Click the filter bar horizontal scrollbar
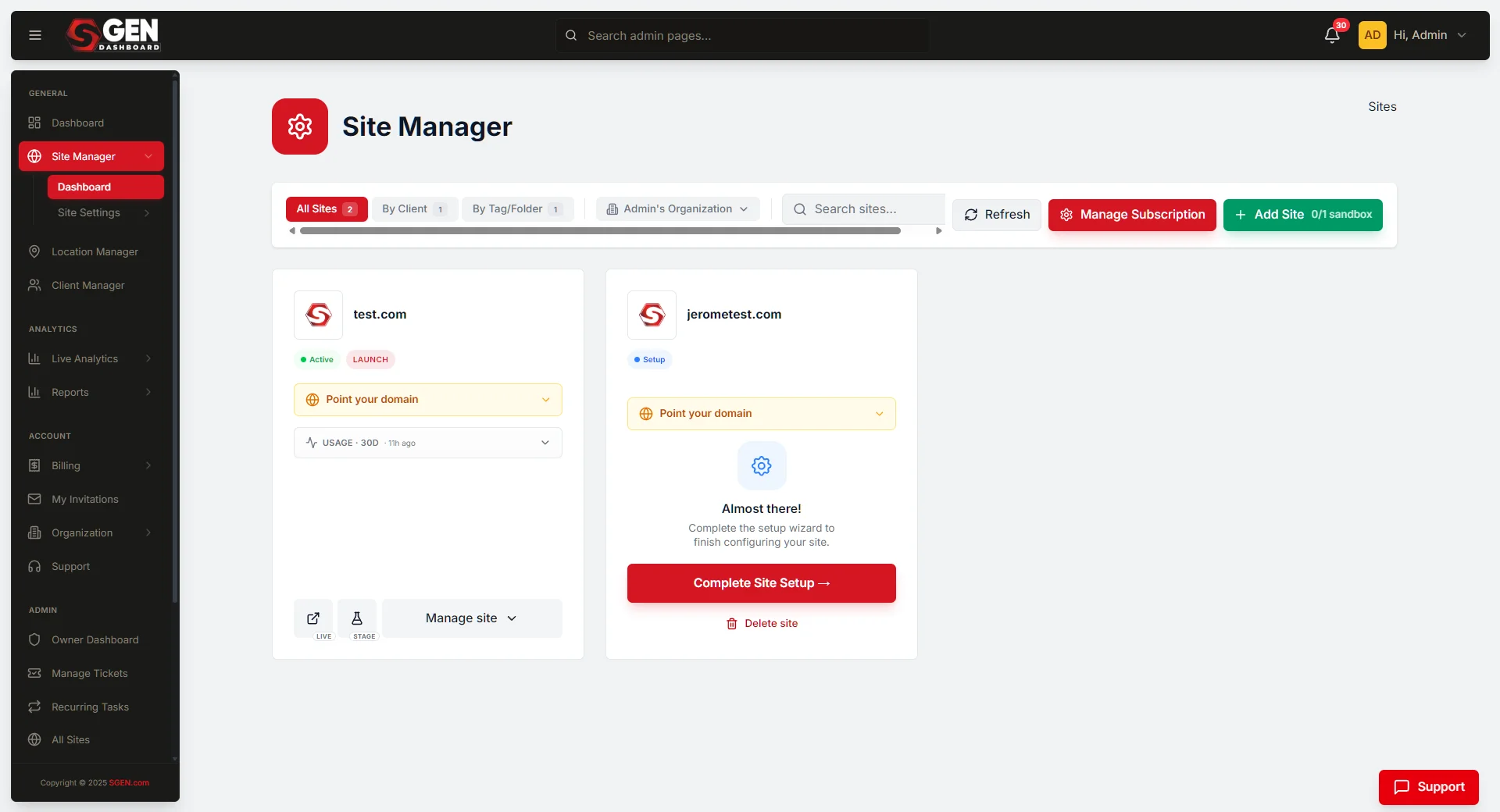This screenshot has width=1500, height=812. [600, 231]
